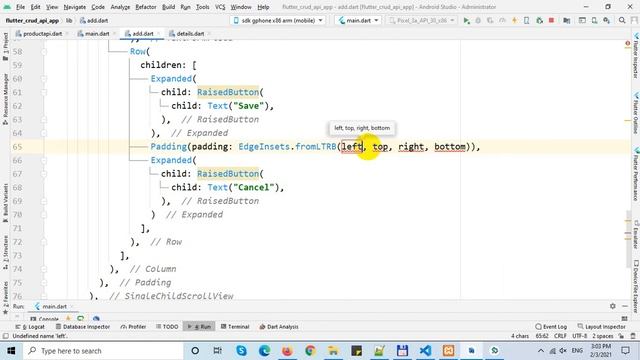Click the fold marker beside line 61 RaisedButton
Image resolution: width=640 pixels, height=360 pixels.
pos(44,93)
